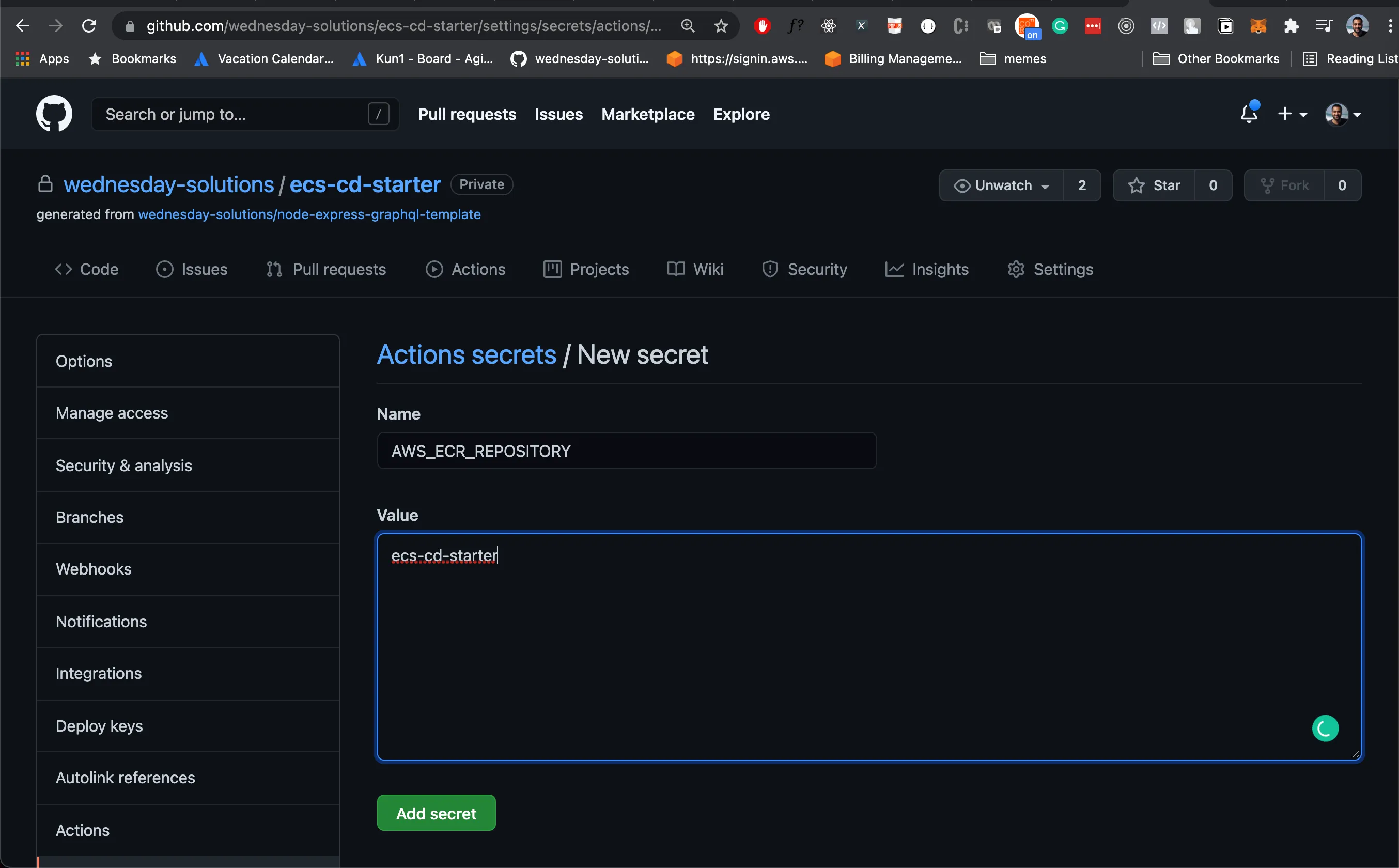Open GitHub notifications bell
This screenshot has height=868, width=1399.
click(1249, 113)
